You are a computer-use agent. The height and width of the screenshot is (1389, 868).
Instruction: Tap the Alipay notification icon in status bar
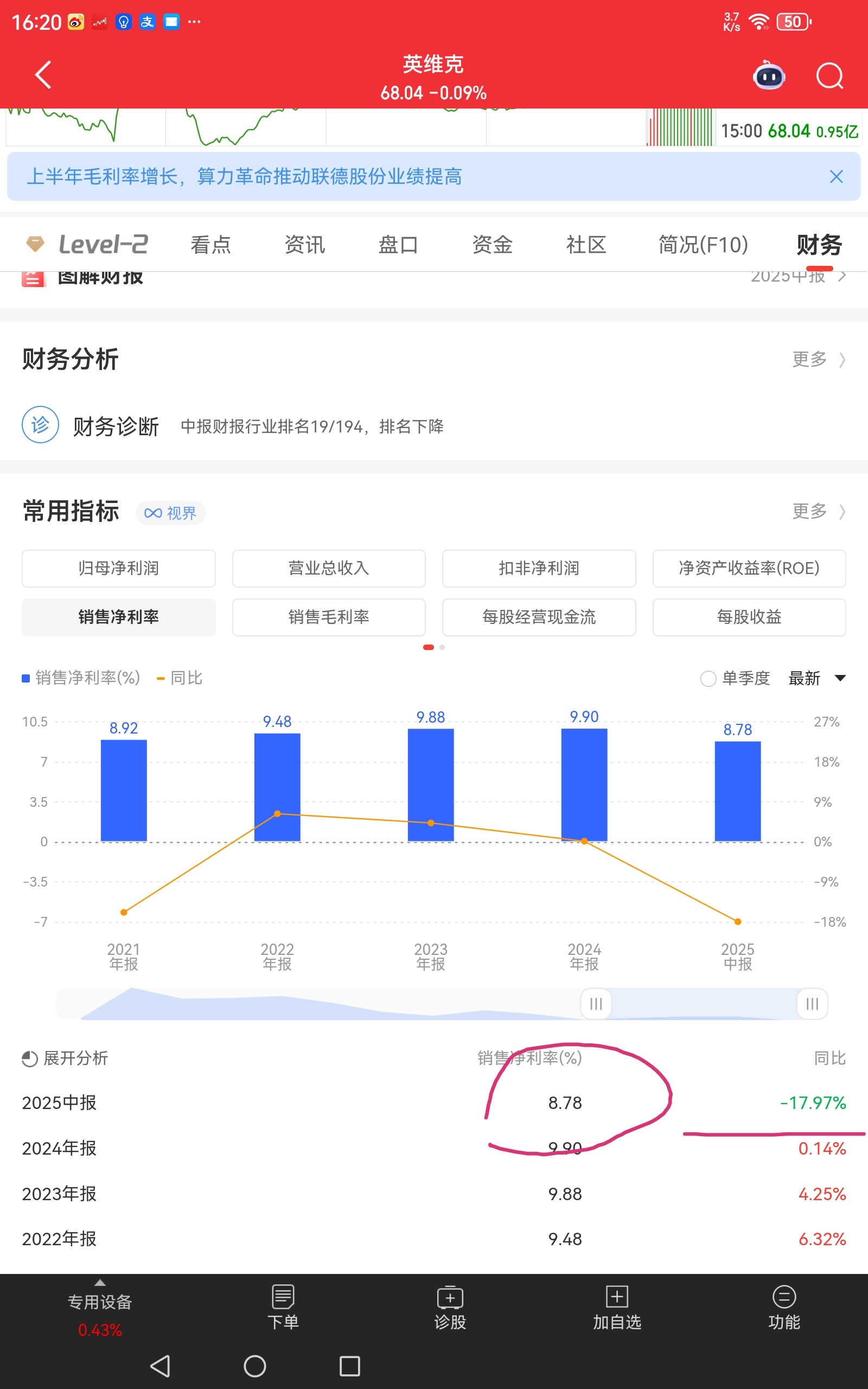coord(148,22)
